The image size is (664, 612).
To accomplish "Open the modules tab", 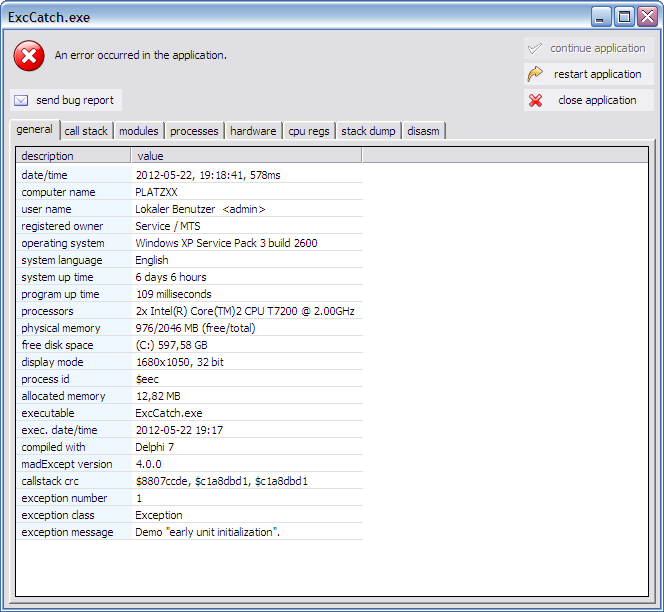I will 138,131.
